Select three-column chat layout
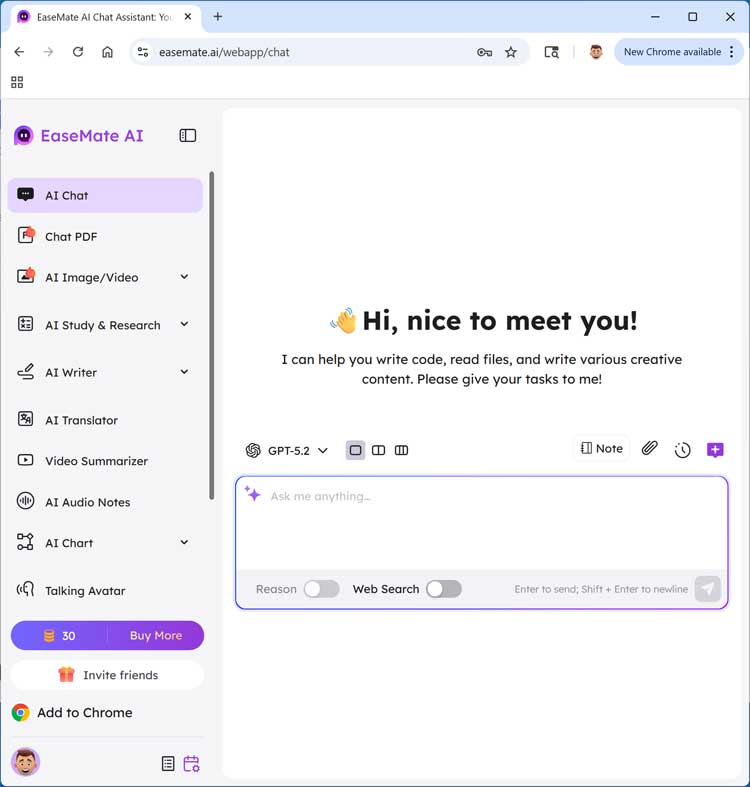Viewport: 750px width, 787px height. [x=402, y=450]
